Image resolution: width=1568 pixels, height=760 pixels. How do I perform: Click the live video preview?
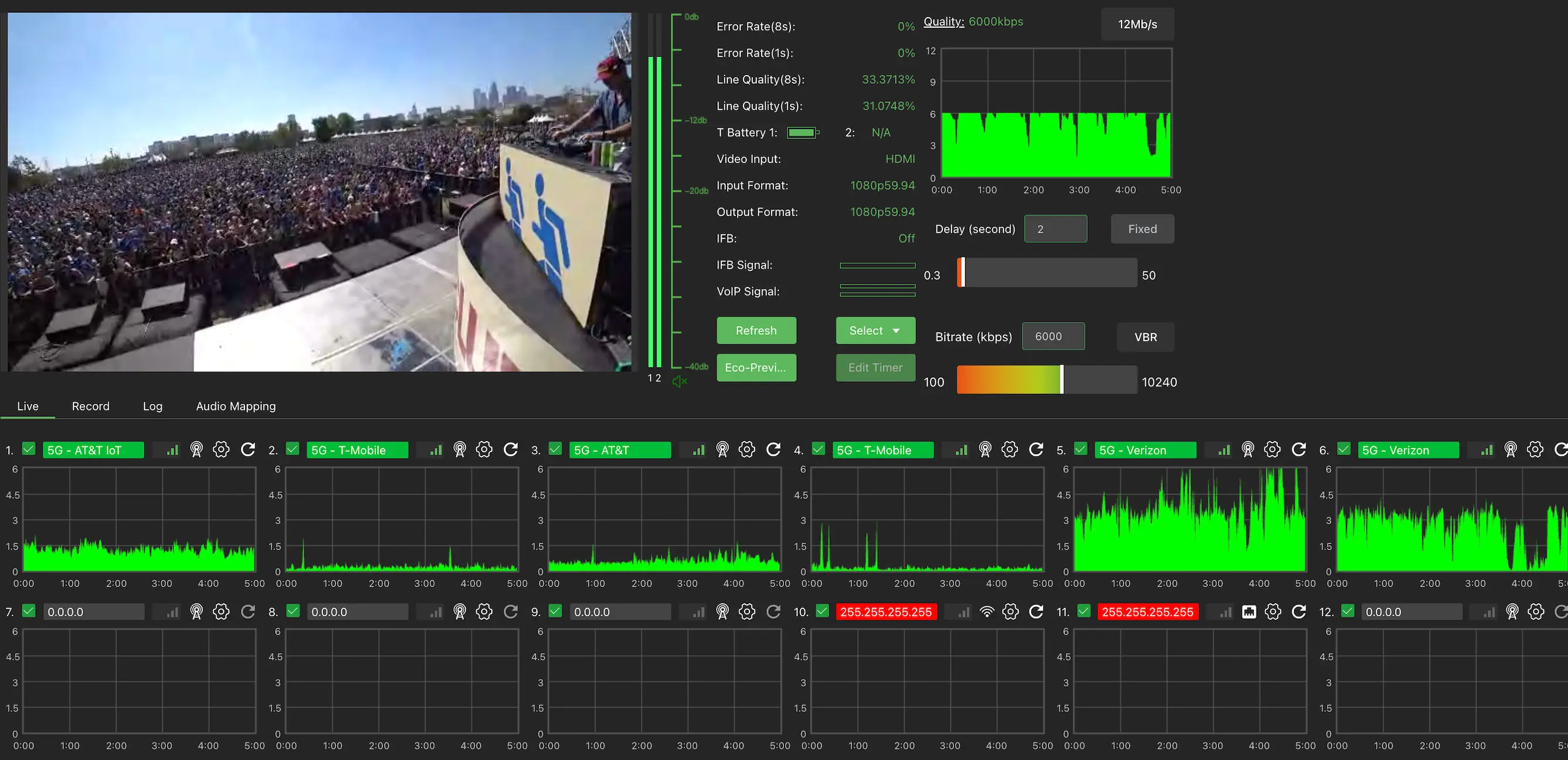pos(319,192)
